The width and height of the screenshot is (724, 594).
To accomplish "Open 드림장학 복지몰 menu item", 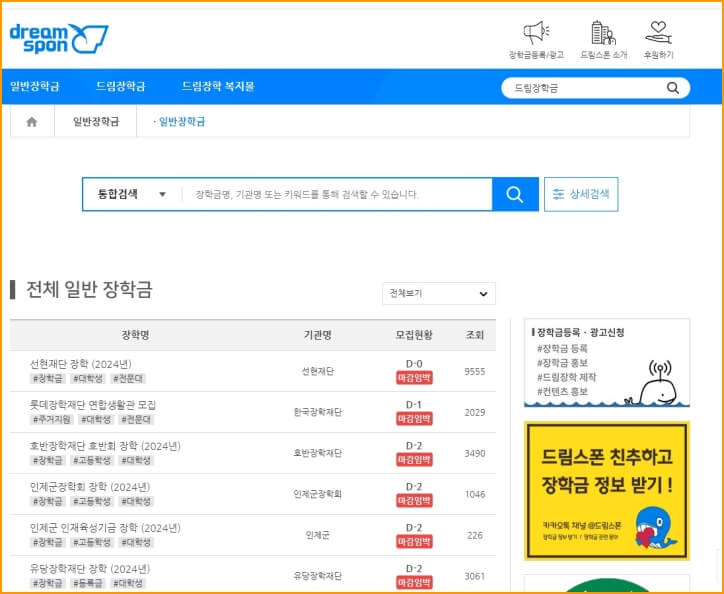I will pos(218,86).
